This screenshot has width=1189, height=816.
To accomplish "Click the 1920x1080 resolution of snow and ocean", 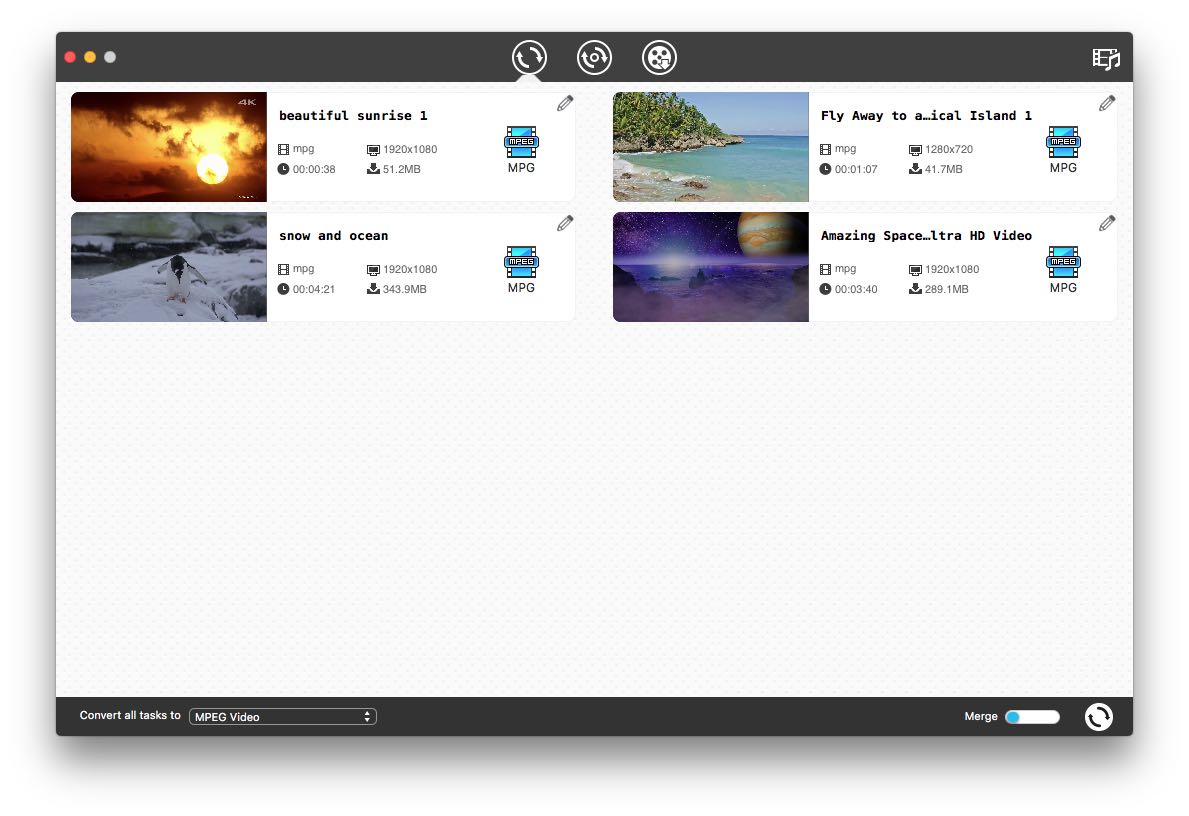I will pos(409,269).
